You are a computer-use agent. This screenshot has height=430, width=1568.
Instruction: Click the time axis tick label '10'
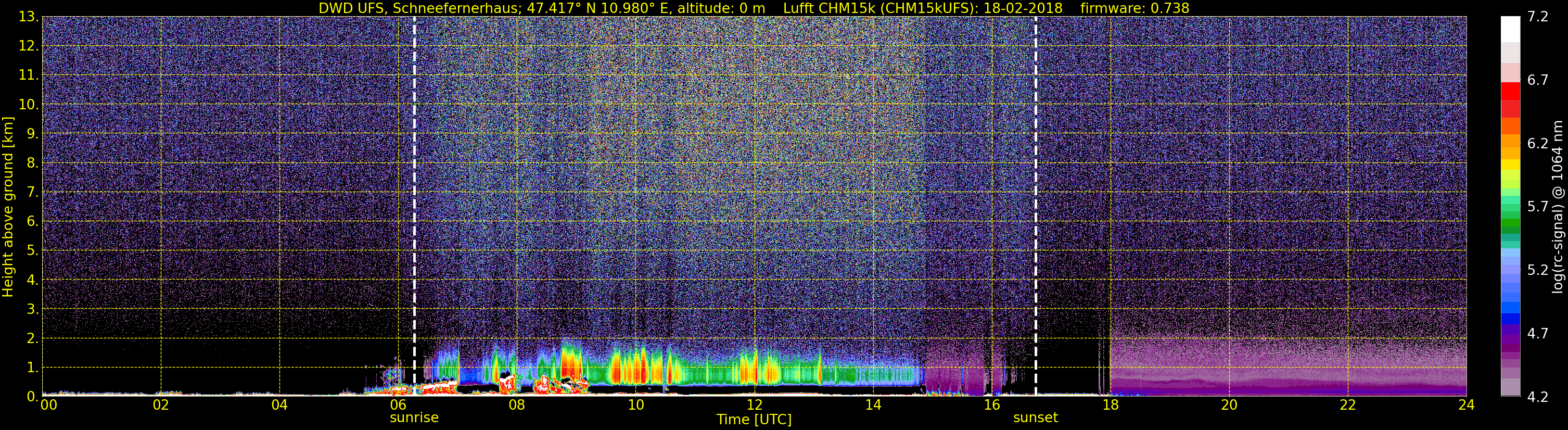[635, 405]
